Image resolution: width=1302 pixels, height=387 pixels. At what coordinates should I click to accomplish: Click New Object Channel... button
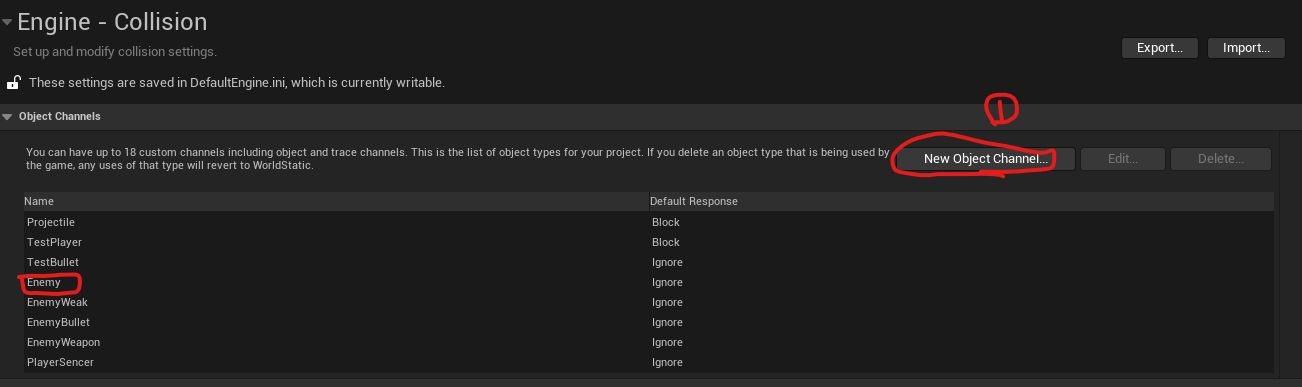tap(985, 159)
